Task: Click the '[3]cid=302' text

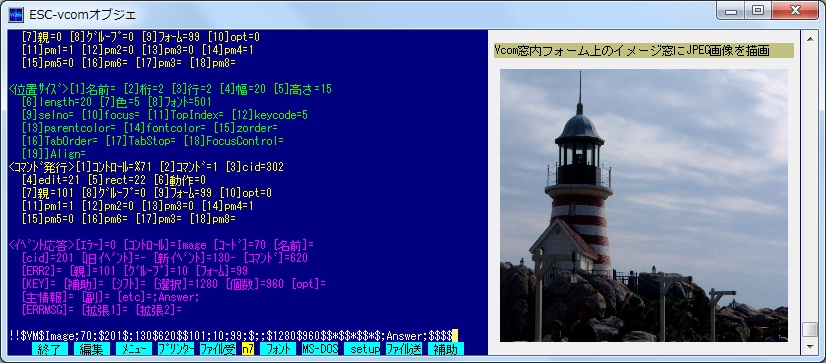Action: point(254,167)
